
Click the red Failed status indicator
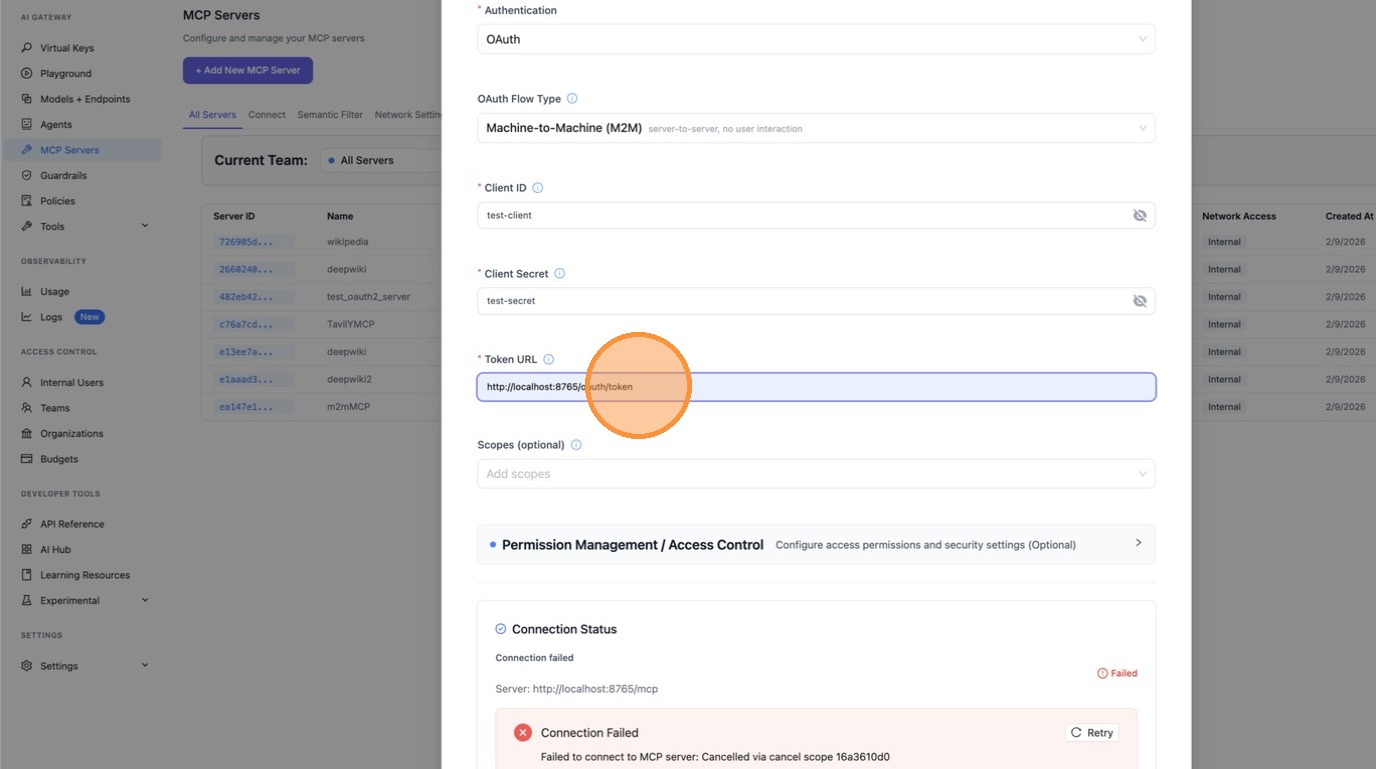[1118, 673]
